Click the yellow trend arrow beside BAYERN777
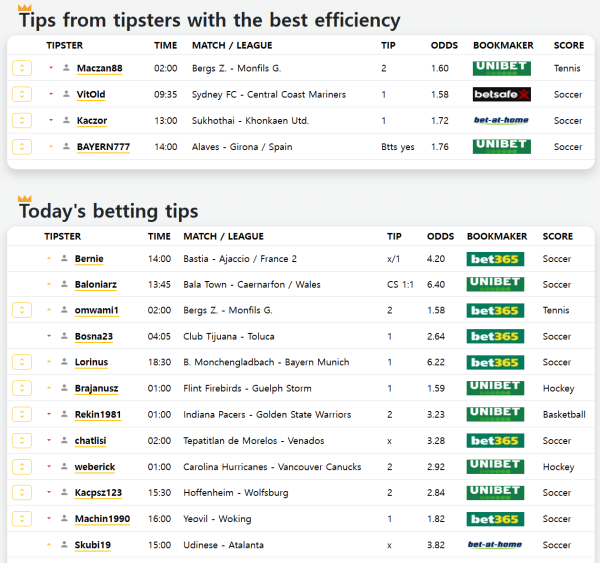600x563 pixels. tap(50, 146)
